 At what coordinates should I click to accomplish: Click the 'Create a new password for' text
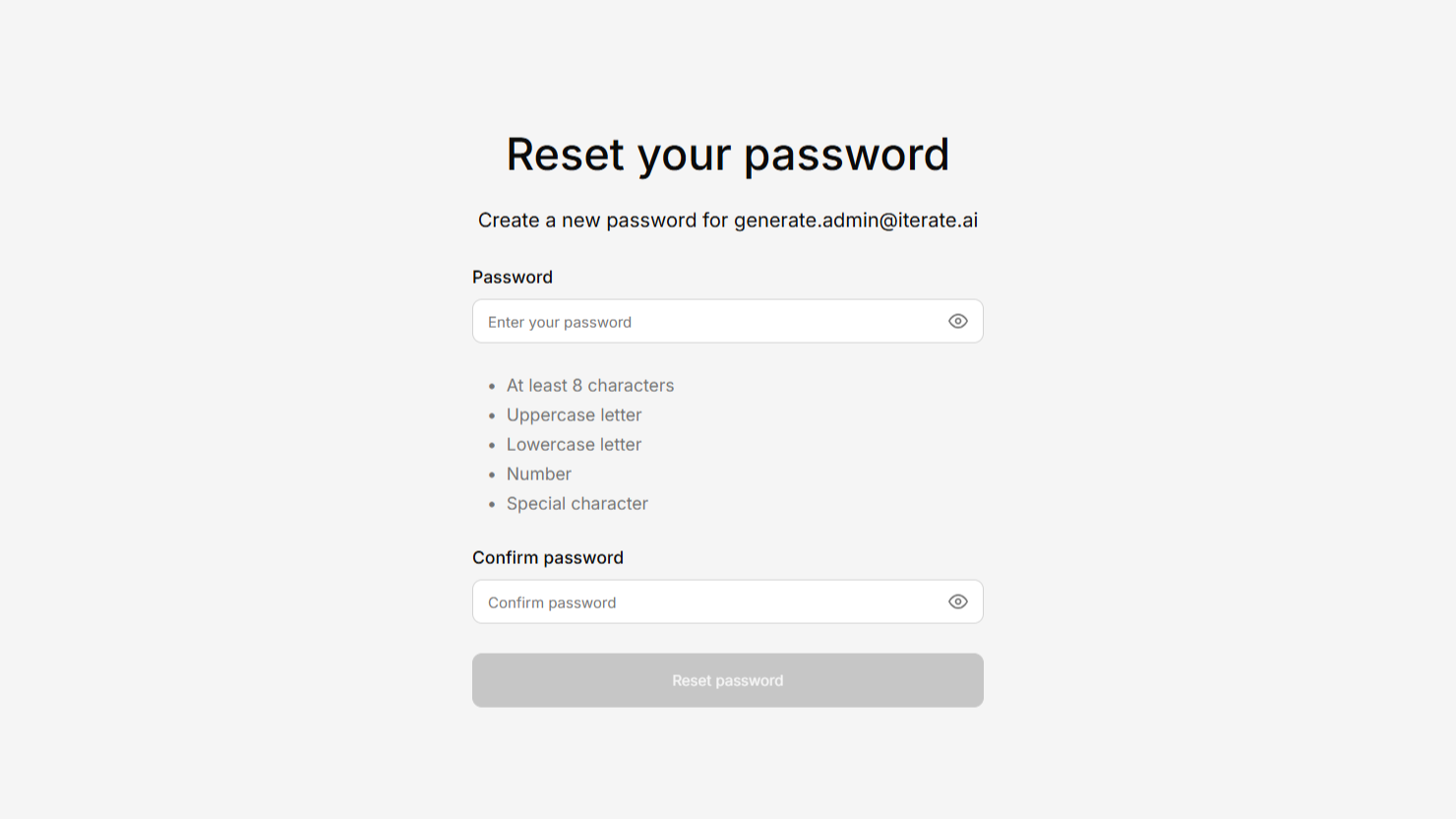(x=602, y=220)
